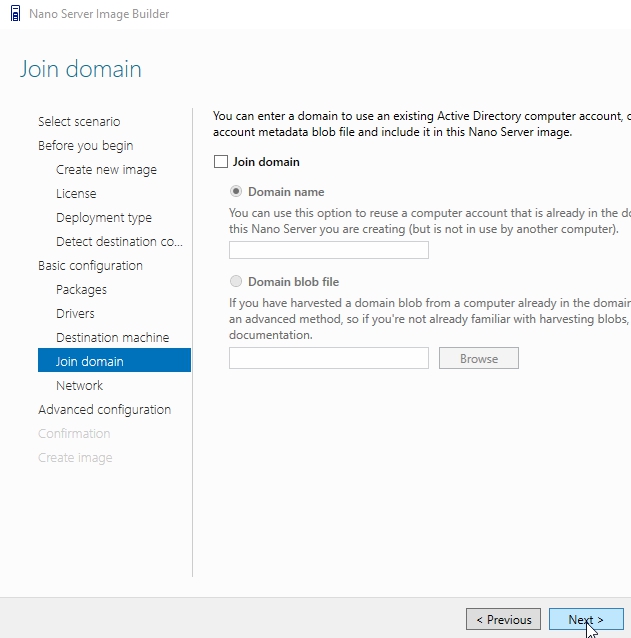Navigate to Create new image step
This screenshot has width=631, height=638.
(106, 170)
